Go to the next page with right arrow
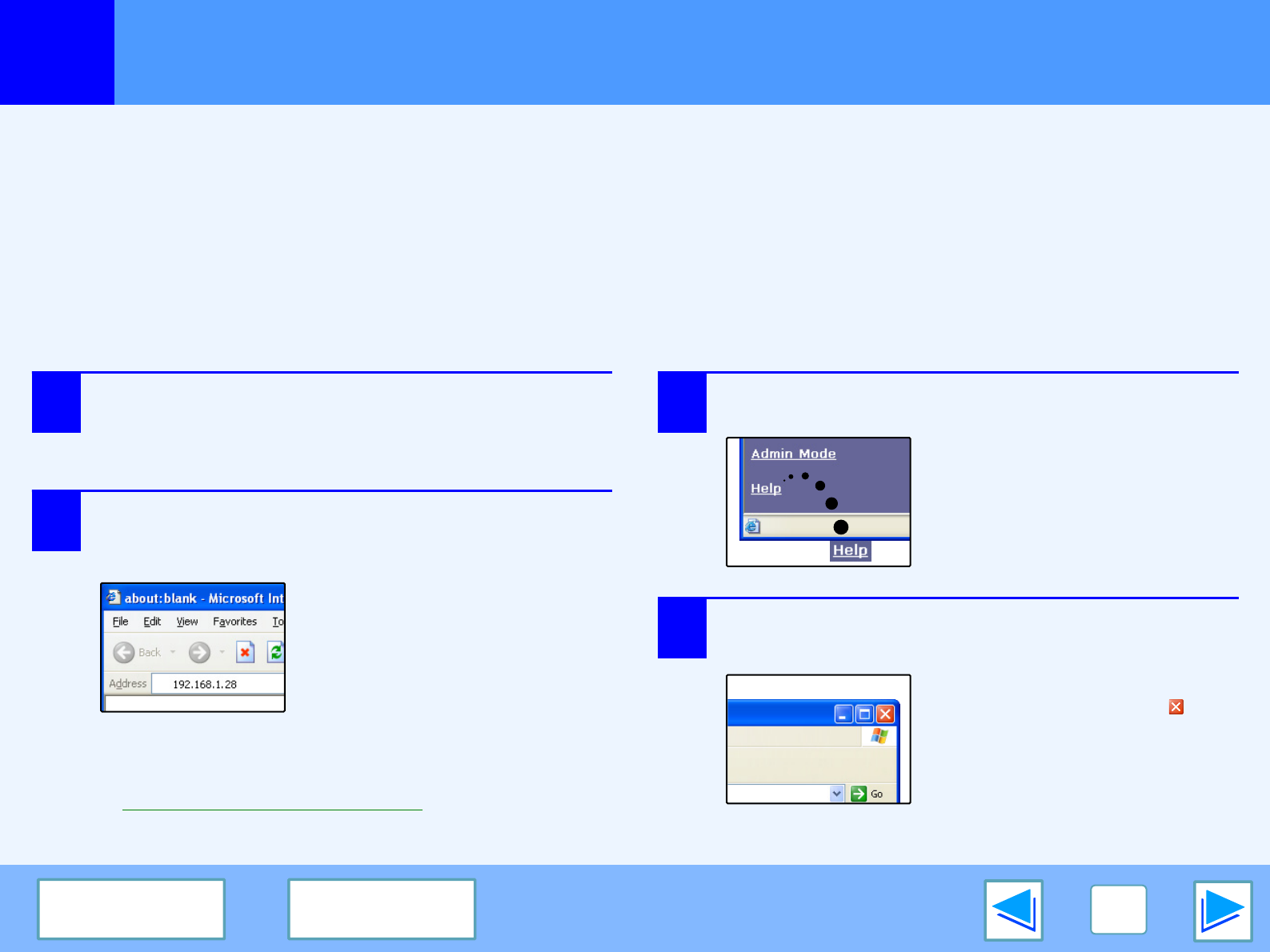Screen dimensions: 1270x952 [1222, 910]
